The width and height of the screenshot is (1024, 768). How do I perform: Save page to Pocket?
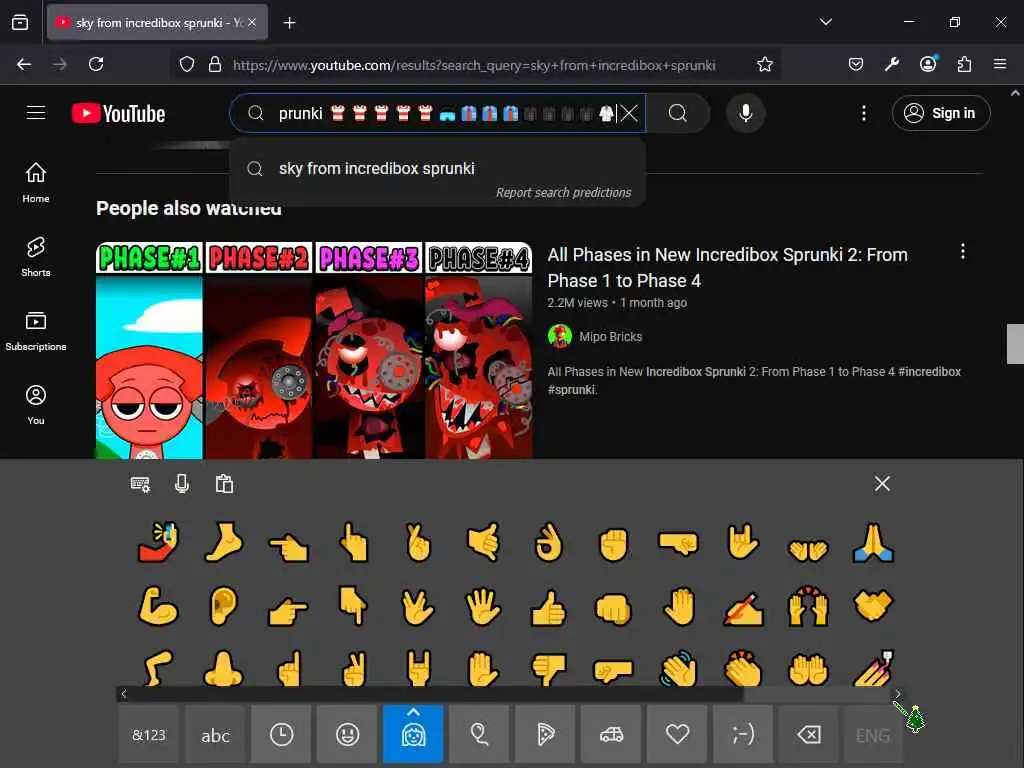(x=856, y=64)
